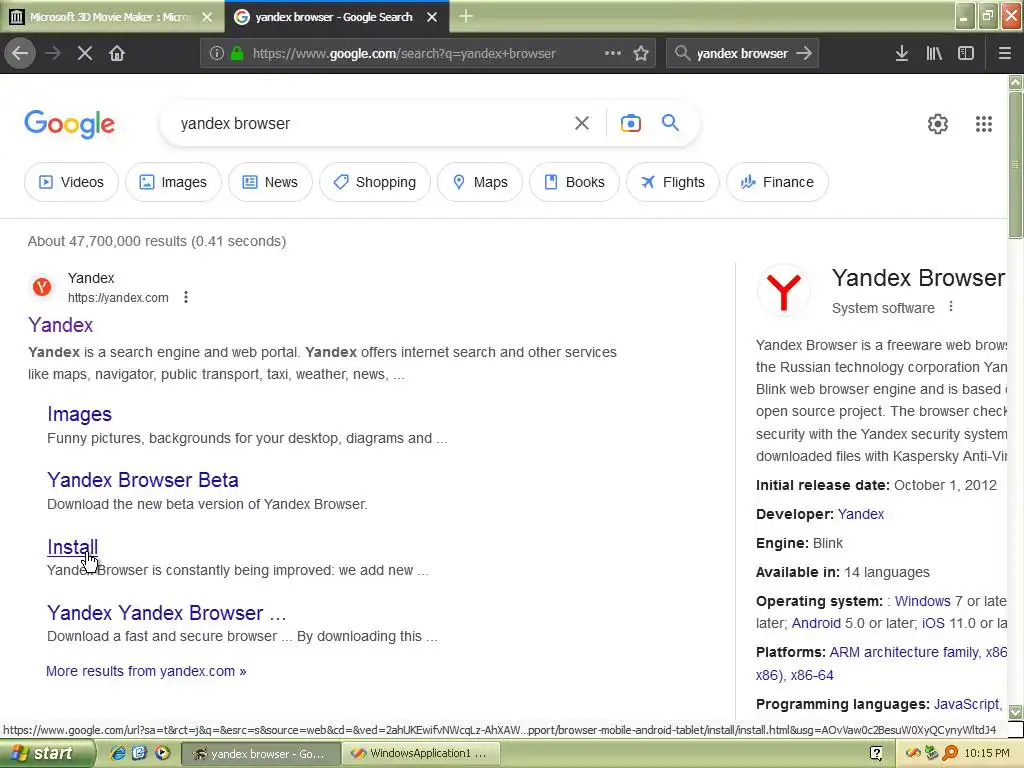The image size is (1024, 768).
Task: Click the Firefox toolbar search box
Action: [741, 53]
